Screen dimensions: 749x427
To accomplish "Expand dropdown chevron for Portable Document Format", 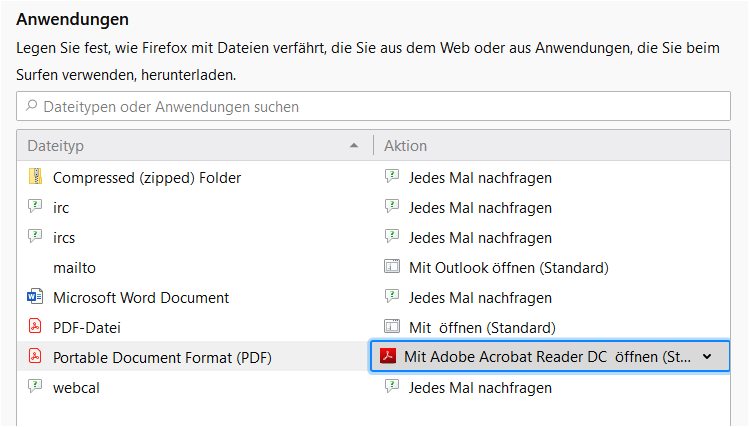I will [707, 357].
